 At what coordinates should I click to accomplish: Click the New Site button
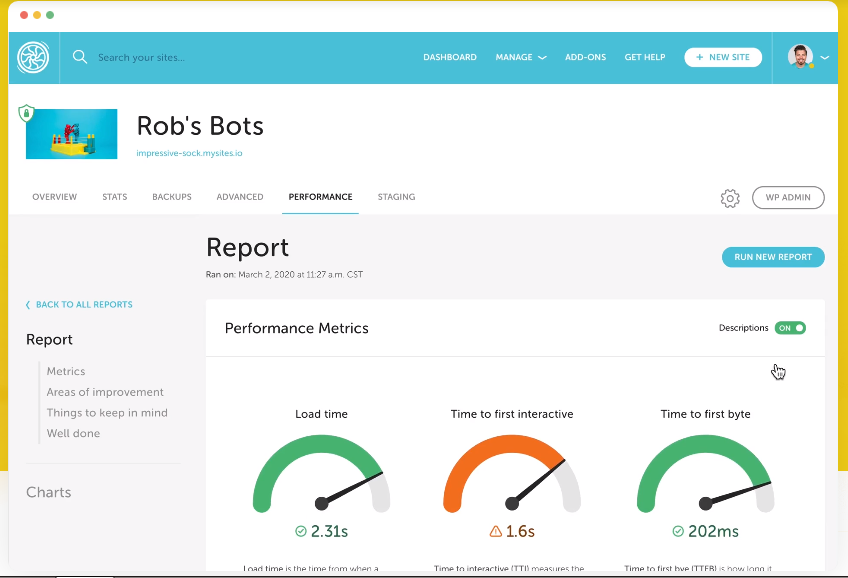point(723,57)
